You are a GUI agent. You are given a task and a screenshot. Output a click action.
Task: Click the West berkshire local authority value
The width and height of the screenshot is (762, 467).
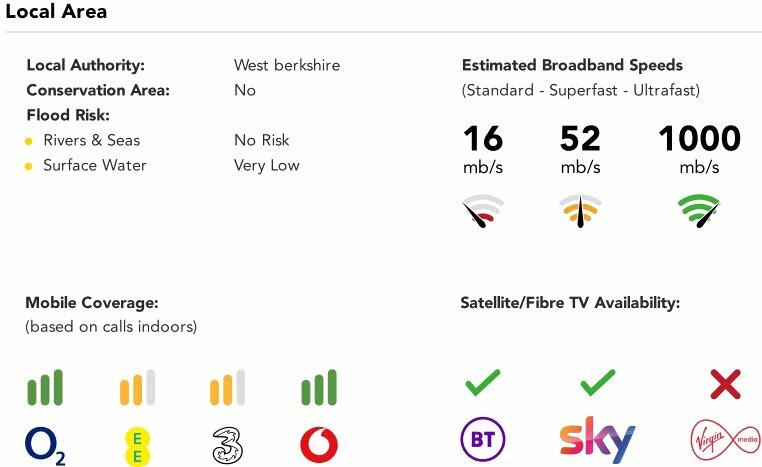(287, 65)
